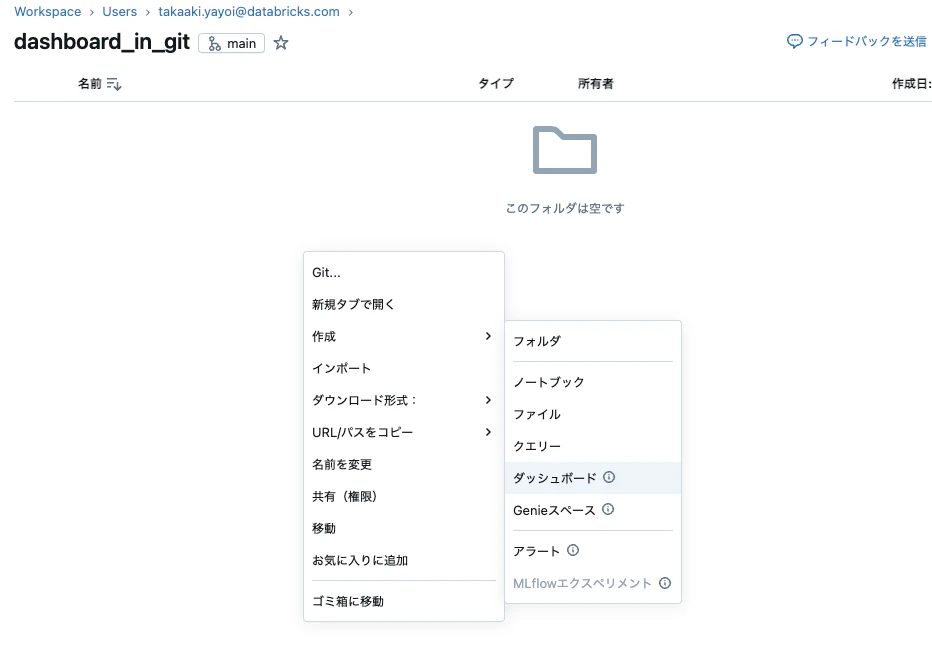Select MLflowエクスペリメント in submenu

(x=593, y=583)
